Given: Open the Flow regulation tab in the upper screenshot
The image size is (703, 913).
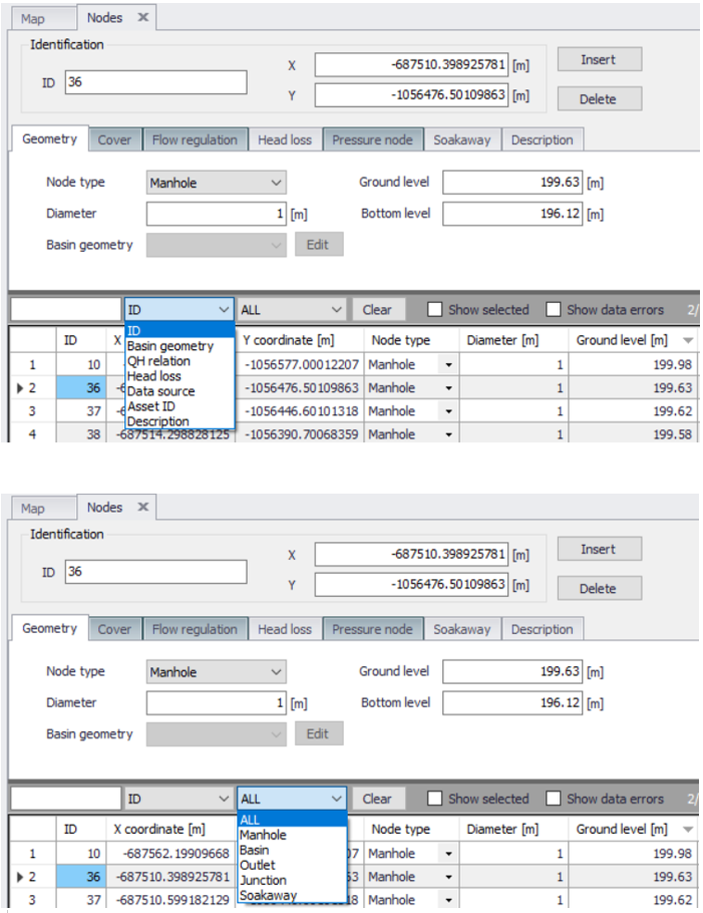Looking at the screenshot, I should [x=195, y=140].
